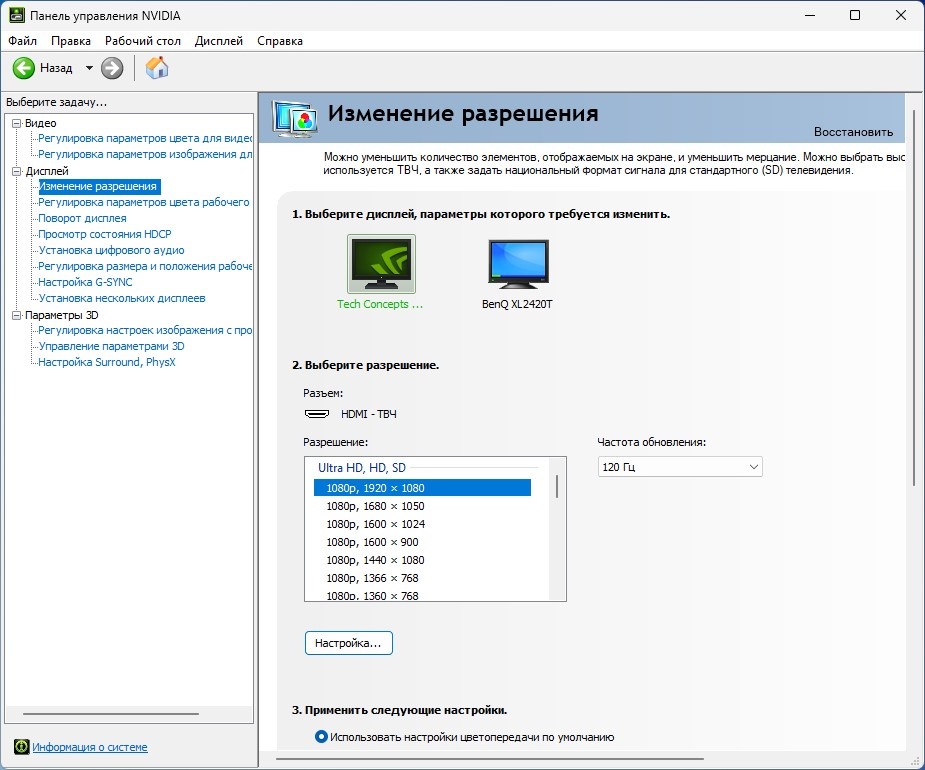
Task: Click the Восстановить link
Action: [853, 132]
